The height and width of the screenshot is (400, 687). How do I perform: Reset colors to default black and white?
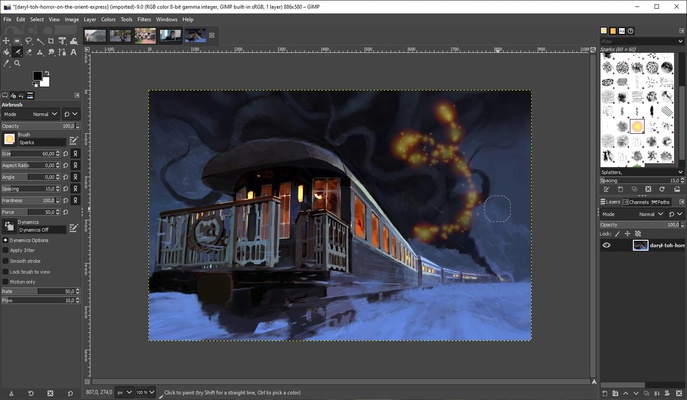[35, 84]
